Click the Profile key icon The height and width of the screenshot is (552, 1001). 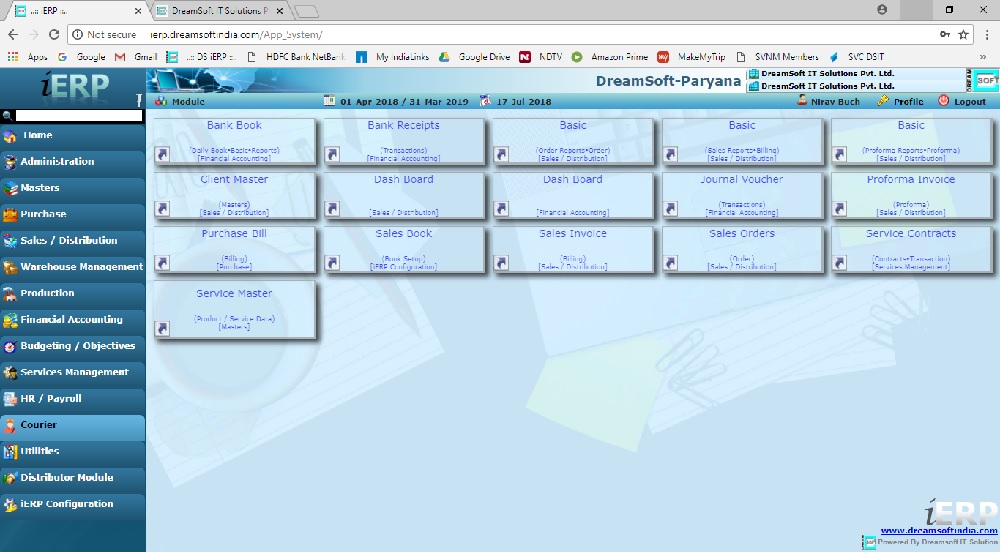(x=883, y=101)
